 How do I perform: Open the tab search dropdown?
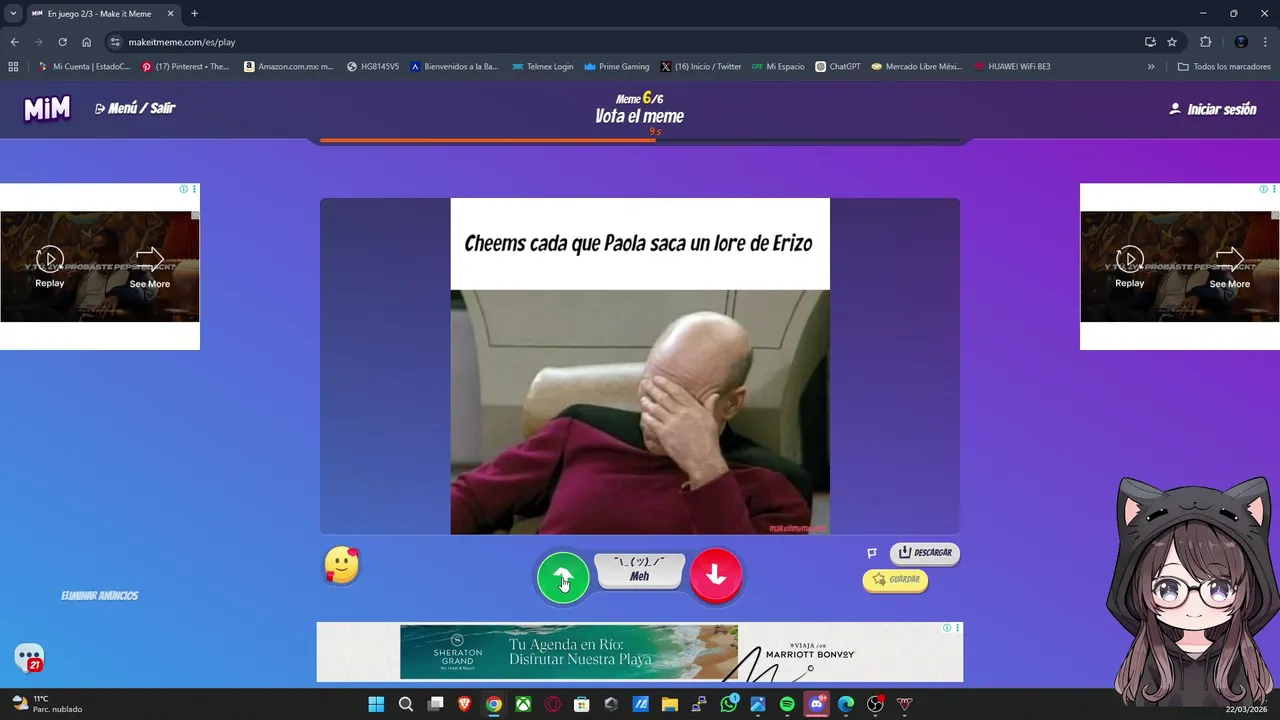(13, 13)
